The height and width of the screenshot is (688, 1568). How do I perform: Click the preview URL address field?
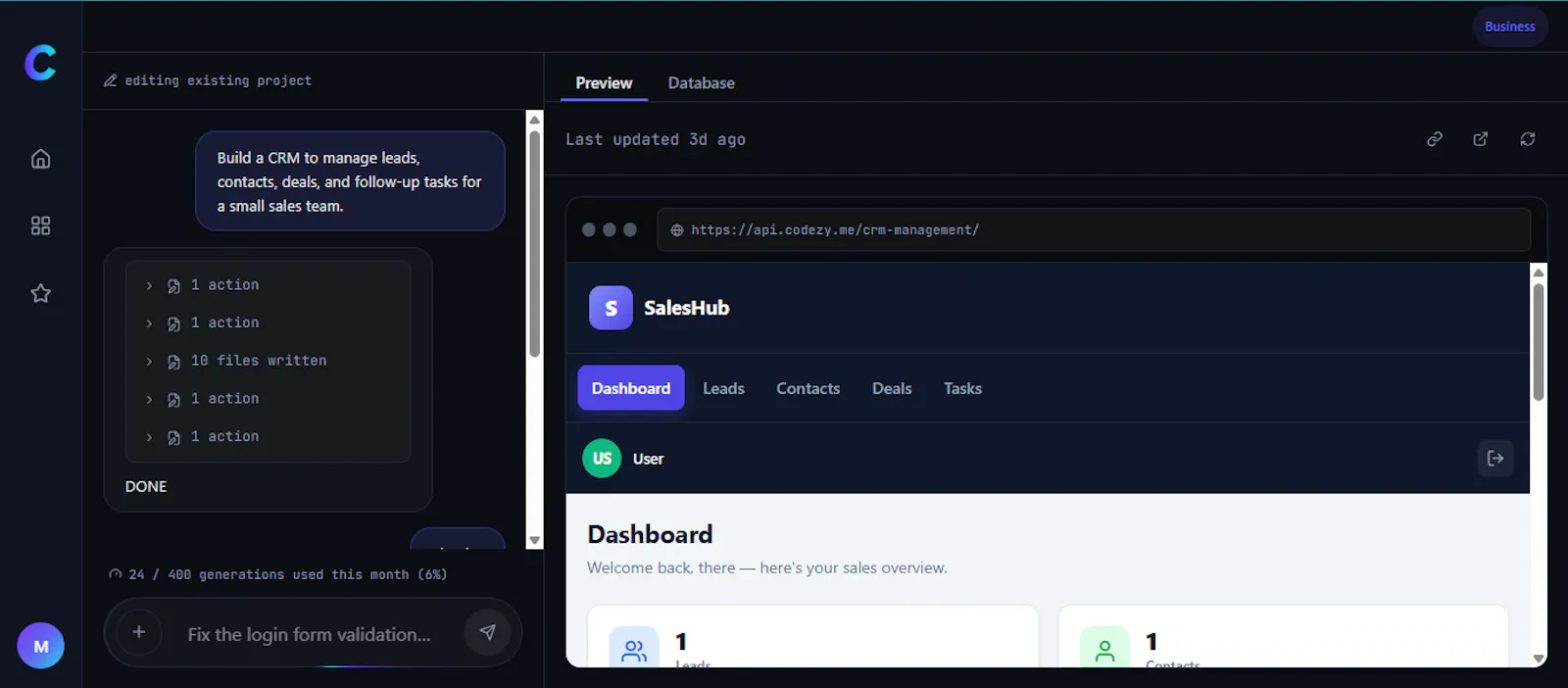(x=1094, y=230)
